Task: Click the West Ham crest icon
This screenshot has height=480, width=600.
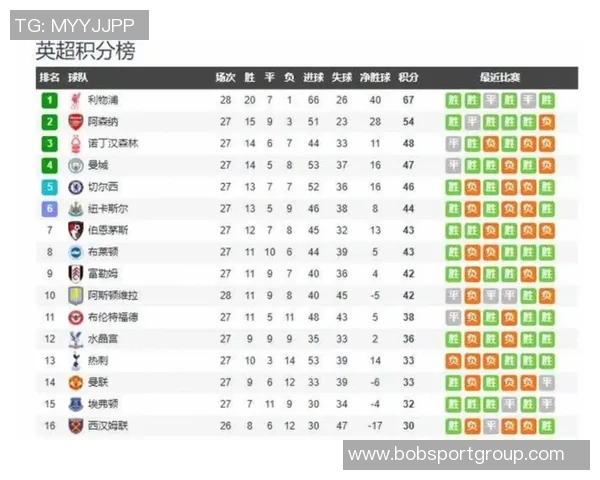Action: (x=76, y=425)
